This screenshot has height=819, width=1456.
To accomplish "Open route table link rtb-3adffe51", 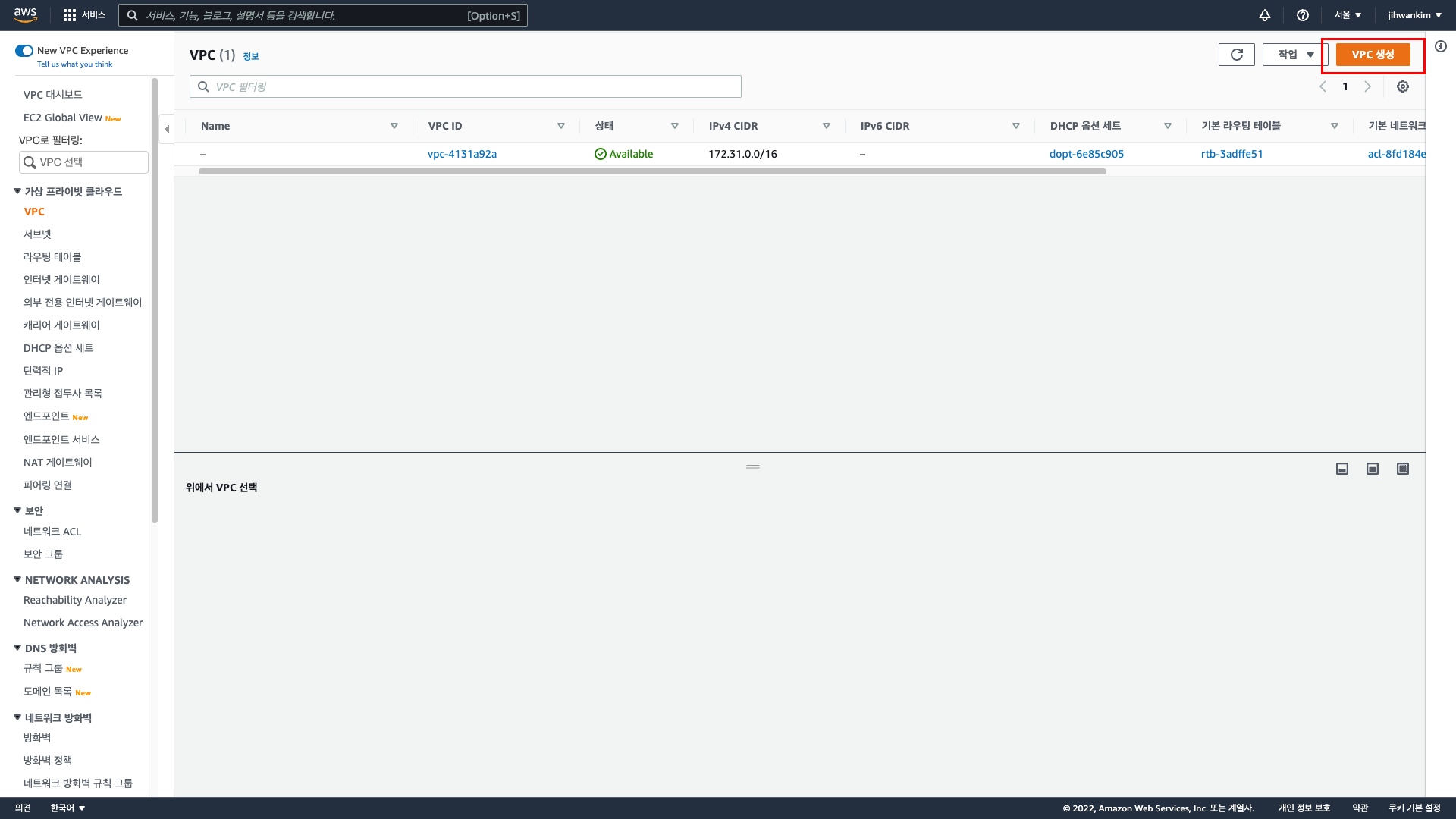I will (x=1232, y=154).
